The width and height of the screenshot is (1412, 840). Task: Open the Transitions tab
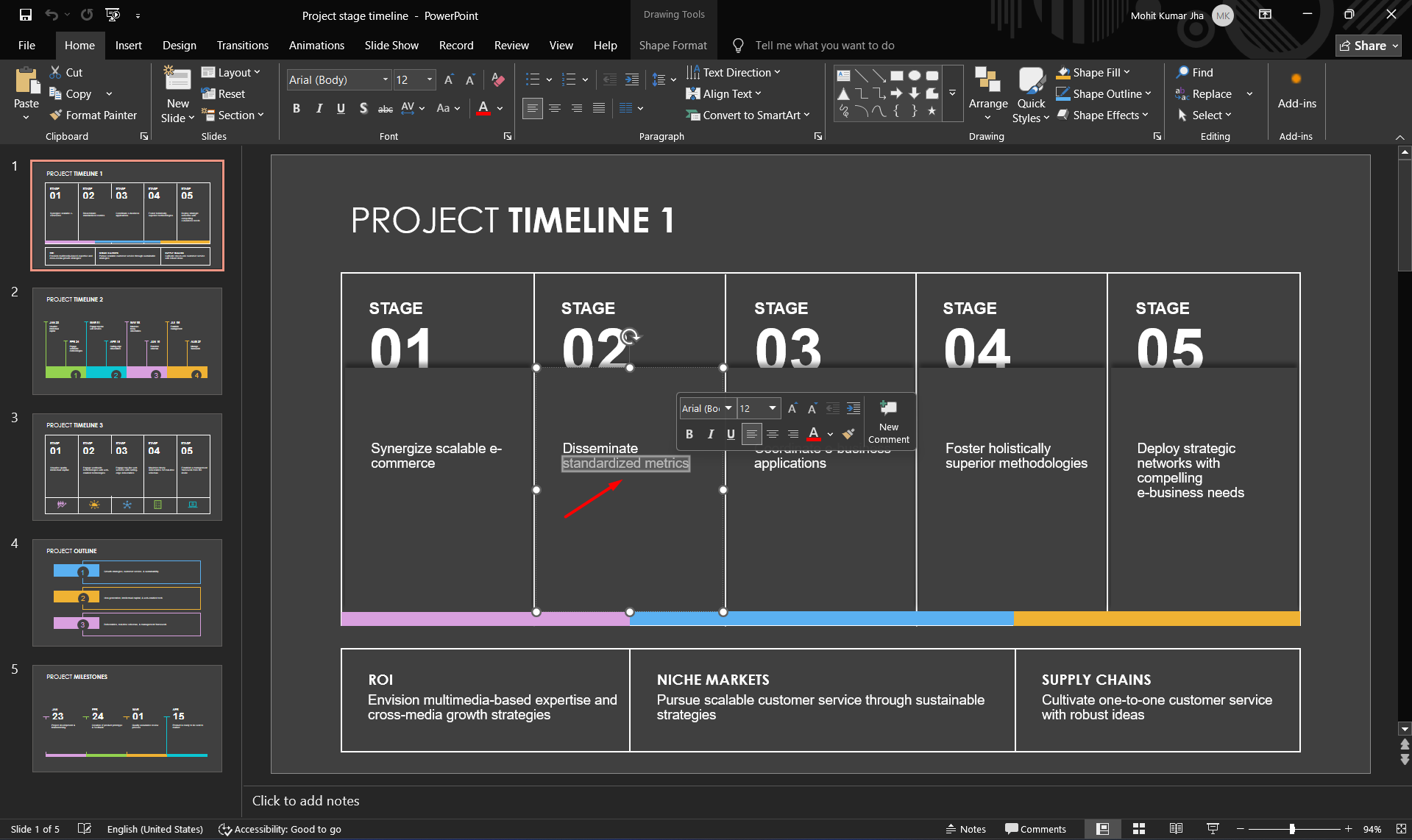(242, 45)
